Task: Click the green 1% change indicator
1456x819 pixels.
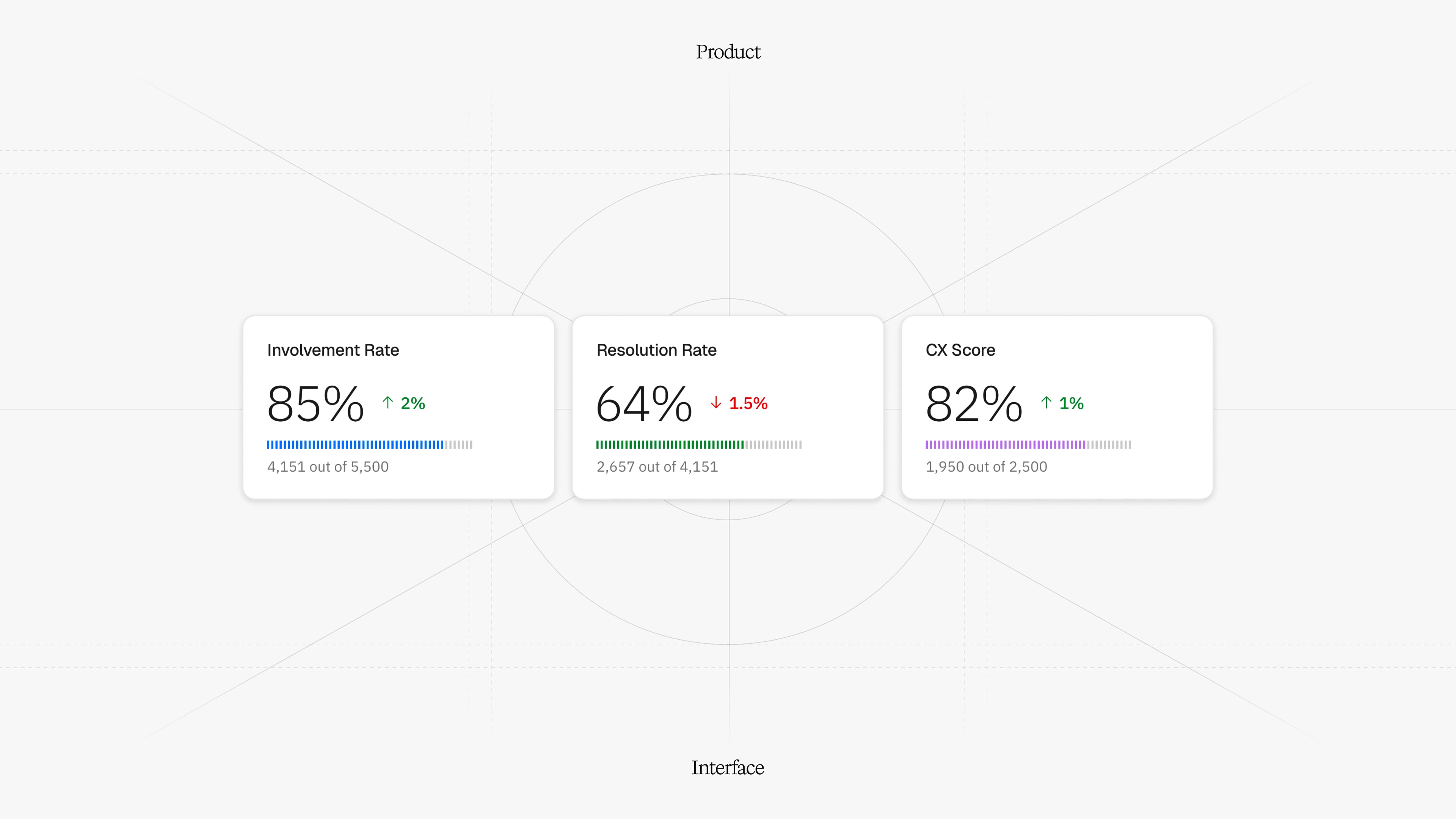Action: point(1071,403)
